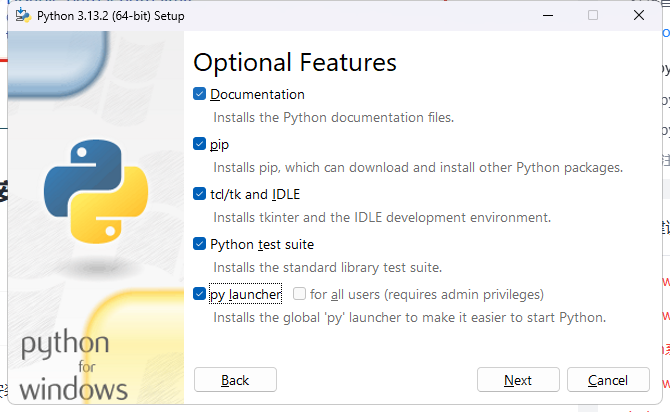Cancel the Python setup
The height and width of the screenshot is (412, 670).
click(x=608, y=380)
